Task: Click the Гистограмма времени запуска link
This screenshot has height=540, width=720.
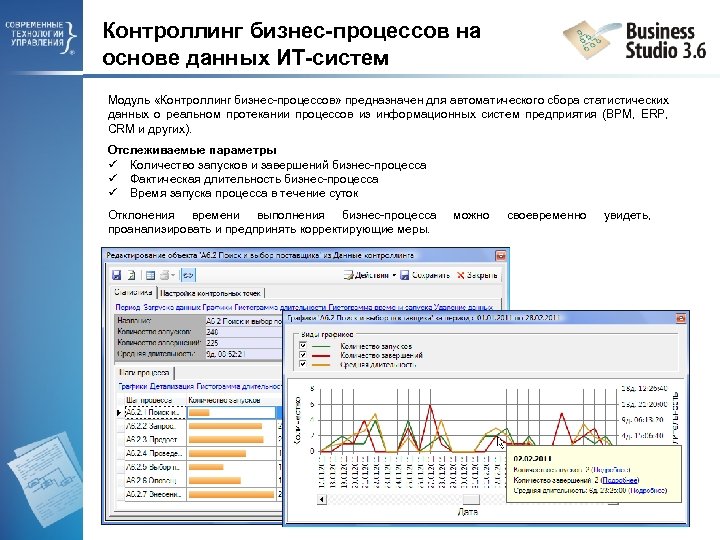Action: click(380, 307)
